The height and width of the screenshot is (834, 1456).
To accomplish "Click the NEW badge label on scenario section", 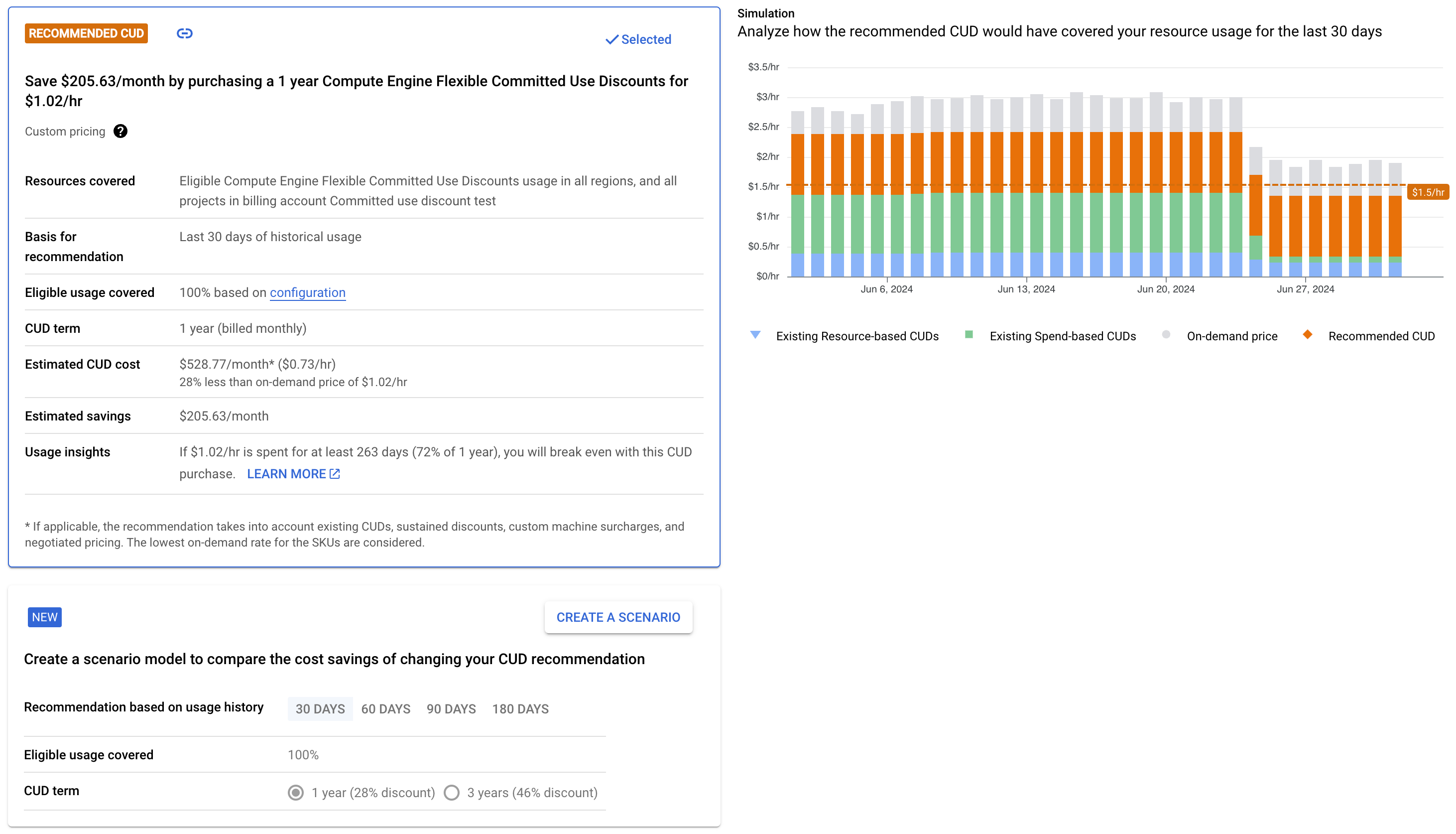I will pyautogui.click(x=45, y=617).
